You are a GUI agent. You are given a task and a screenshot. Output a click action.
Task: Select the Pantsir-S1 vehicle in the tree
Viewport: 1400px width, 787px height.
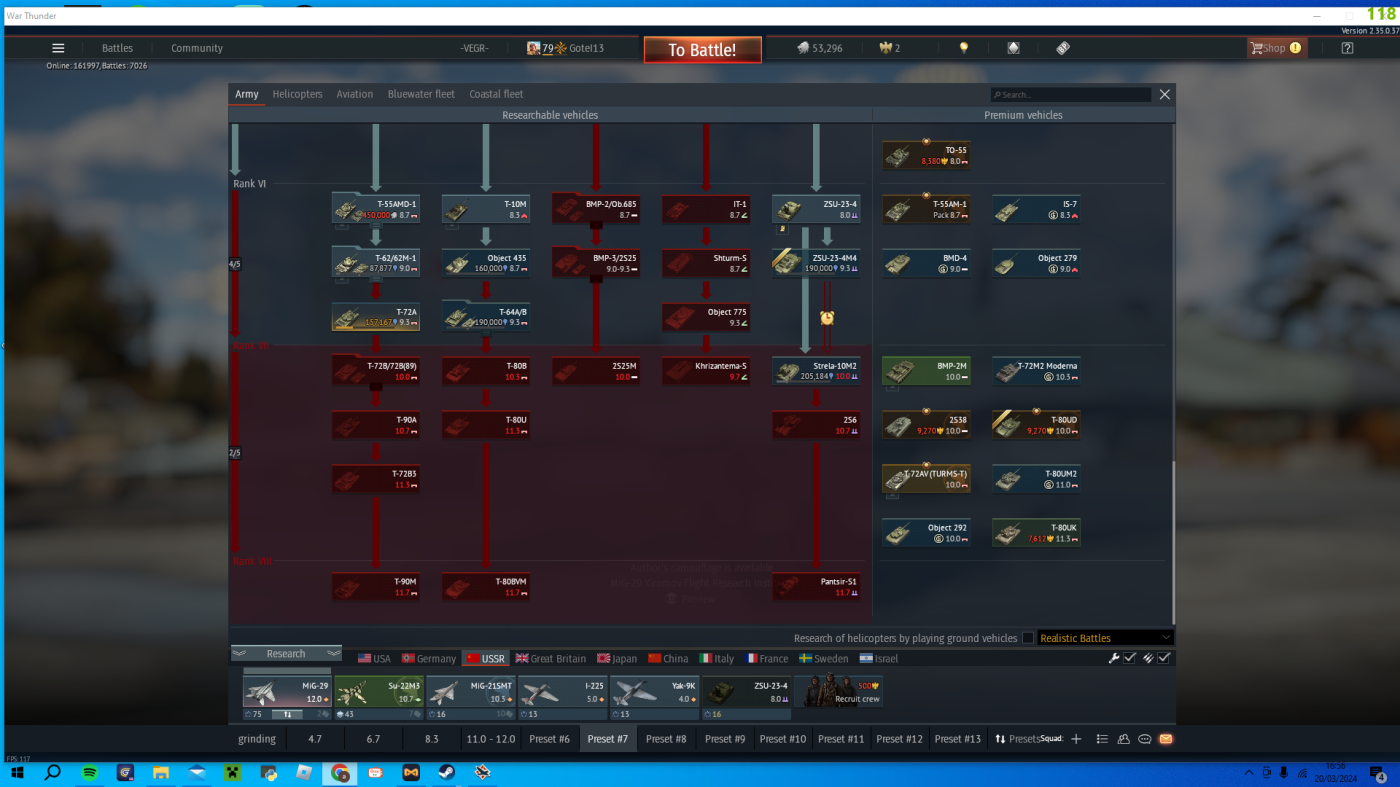tap(816, 586)
